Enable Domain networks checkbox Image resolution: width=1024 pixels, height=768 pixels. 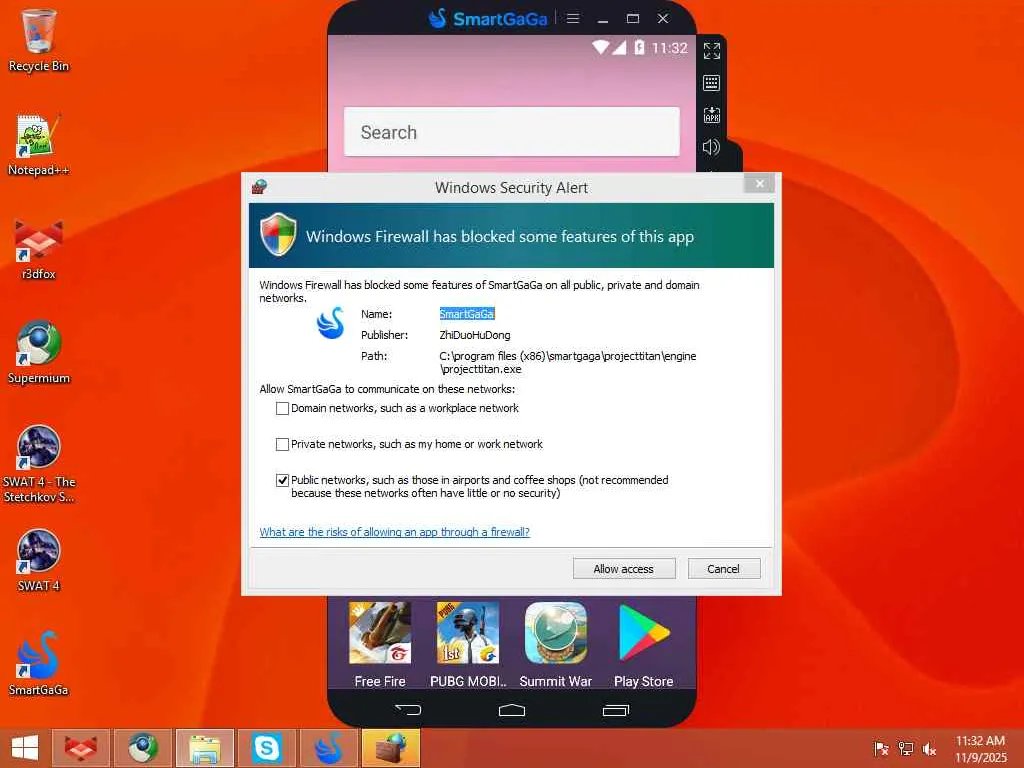click(282, 408)
